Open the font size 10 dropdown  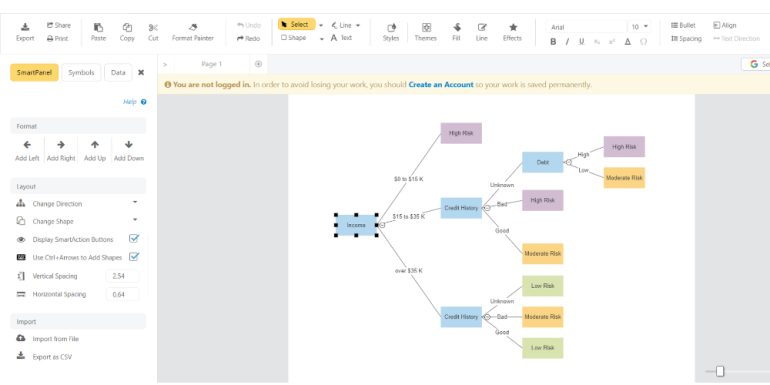(x=640, y=27)
